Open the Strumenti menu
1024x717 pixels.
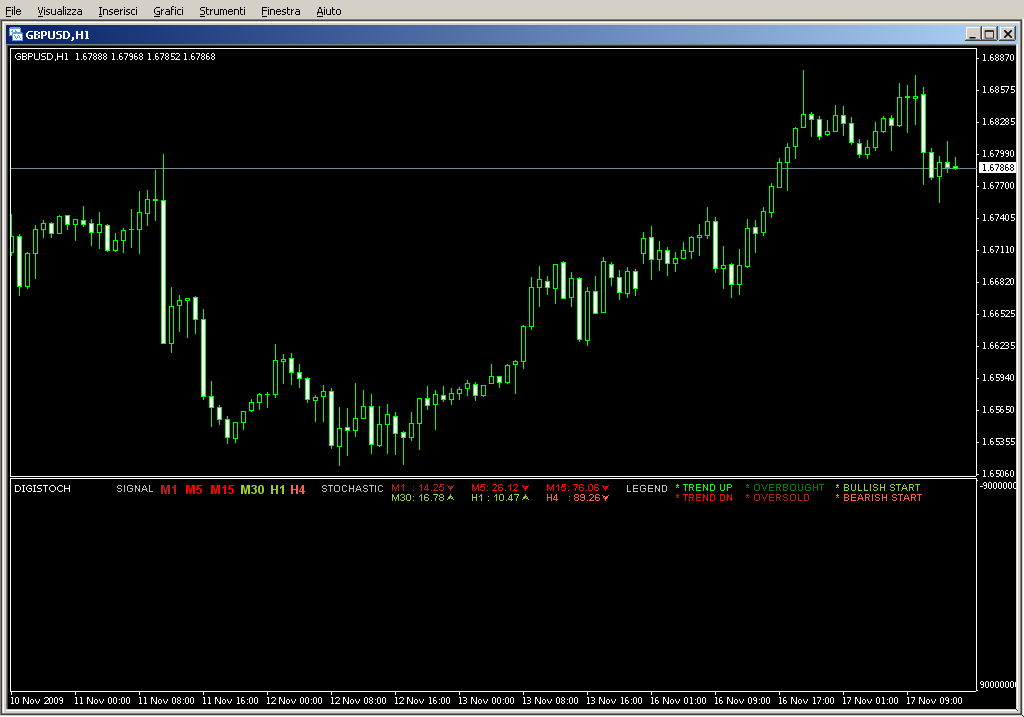(222, 11)
